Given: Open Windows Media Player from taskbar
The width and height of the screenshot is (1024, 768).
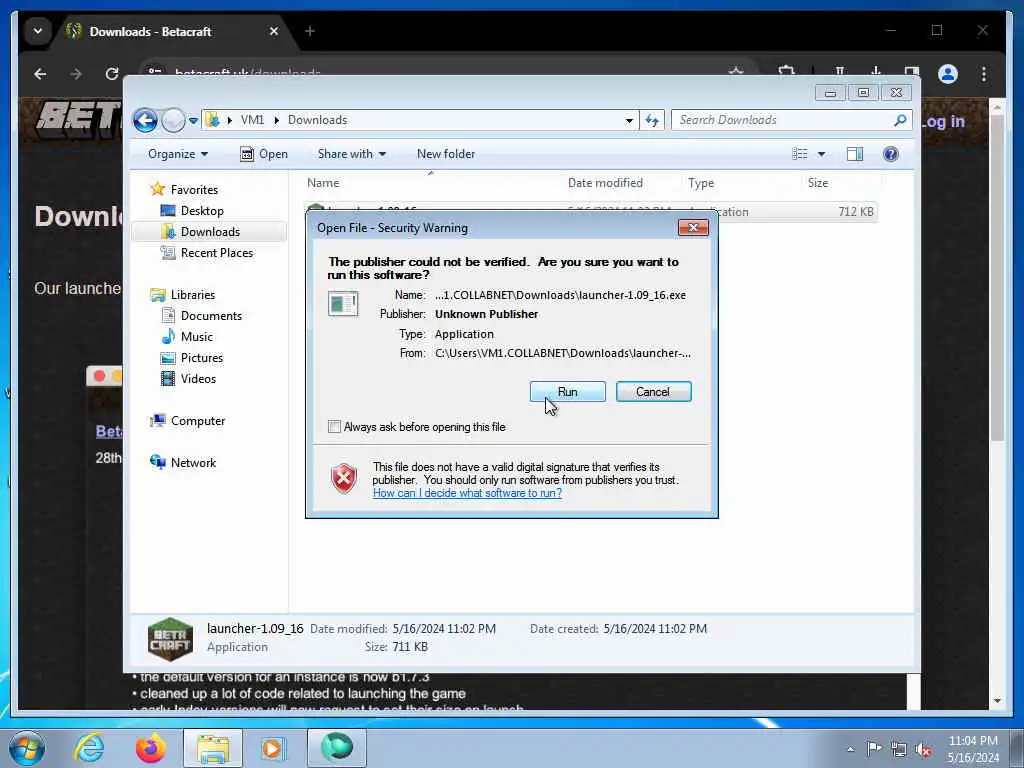Looking at the screenshot, I should pos(273,748).
